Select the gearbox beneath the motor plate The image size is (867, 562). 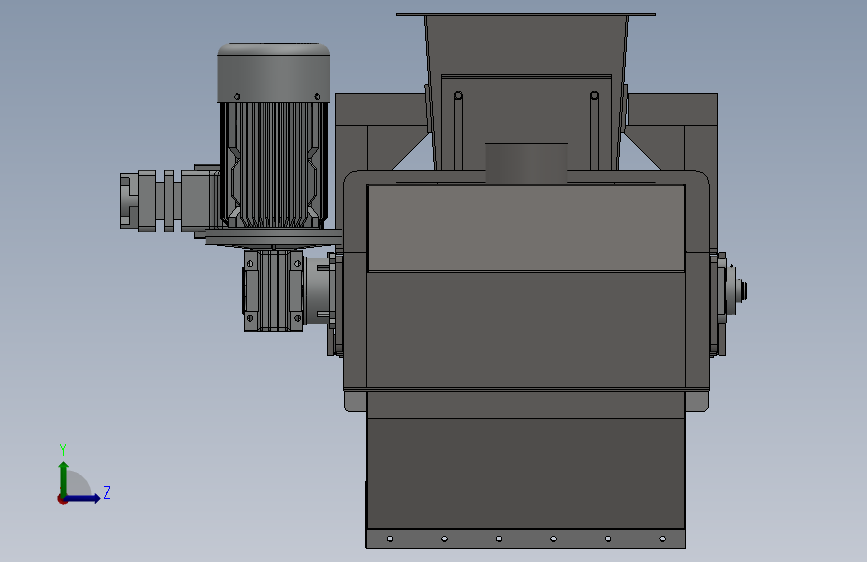273,291
